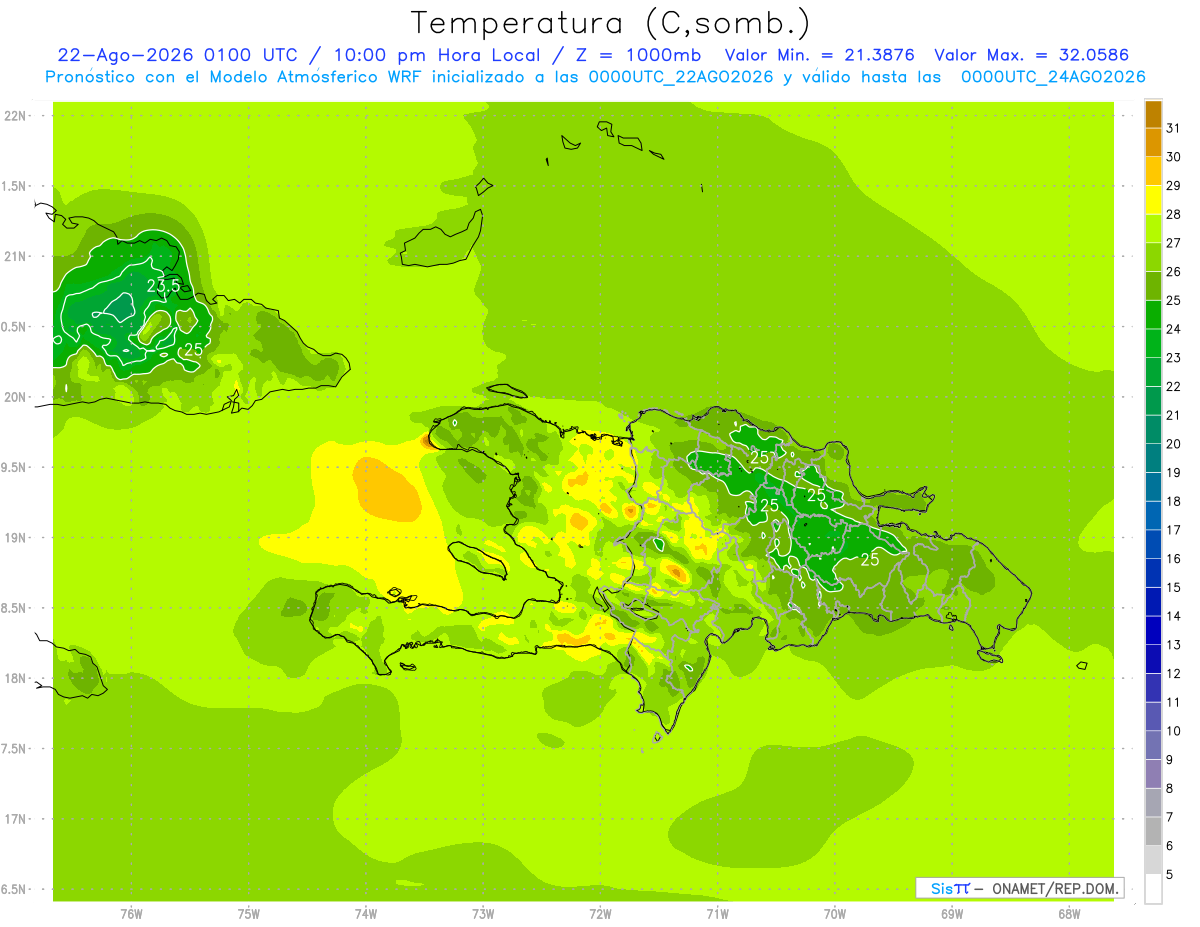Click the colorbar label "15"
This screenshot has width=1200, height=927.
(1174, 587)
